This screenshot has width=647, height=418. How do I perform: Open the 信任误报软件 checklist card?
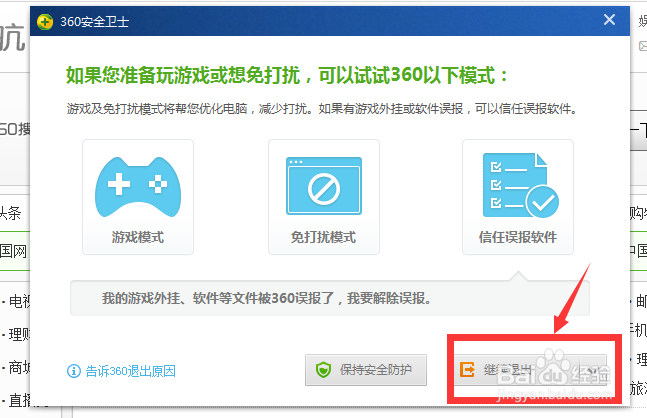pos(518,197)
